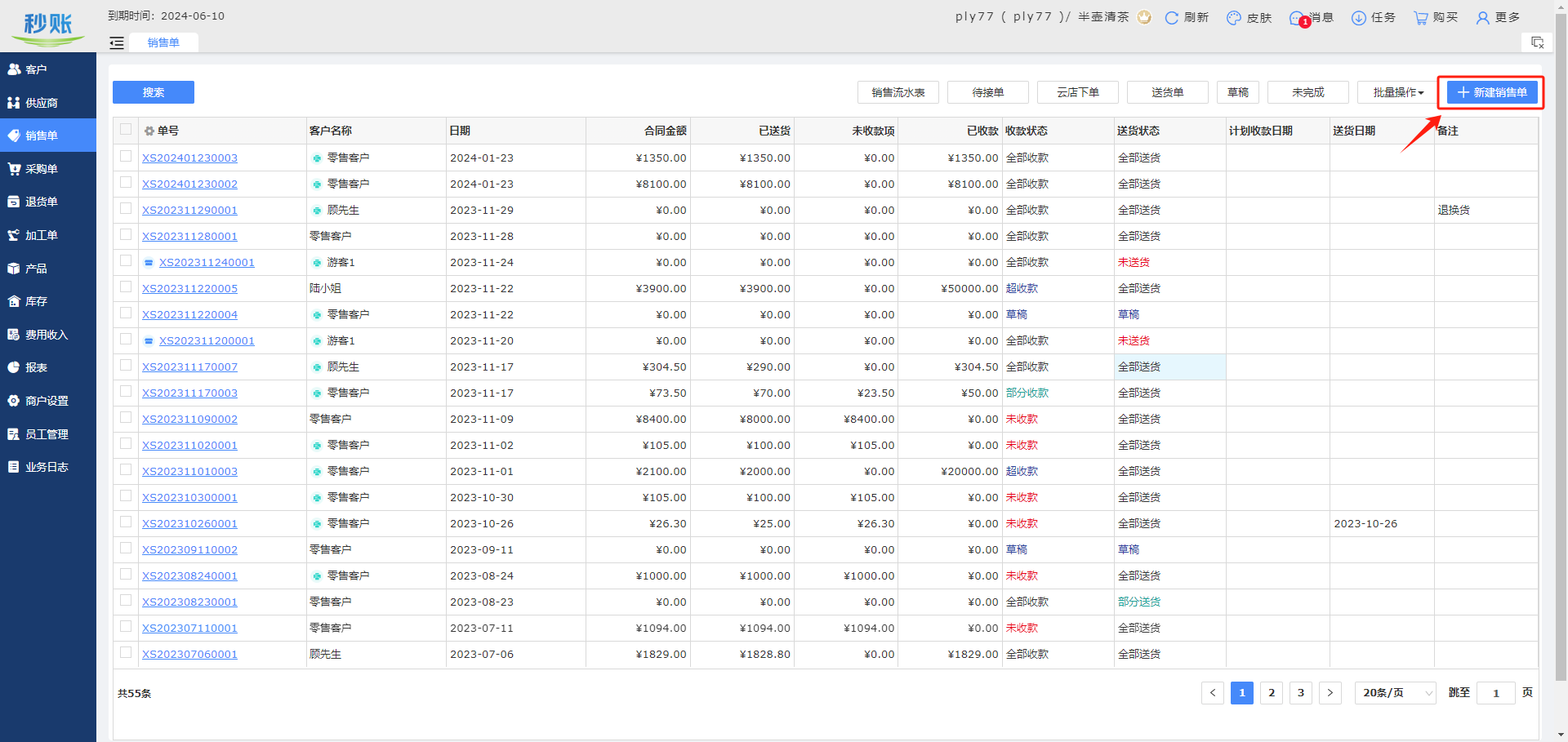Open the 更多 user menu
Viewport: 1568px width, 742px height.
pyautogui.click(x=1498, y=18)
